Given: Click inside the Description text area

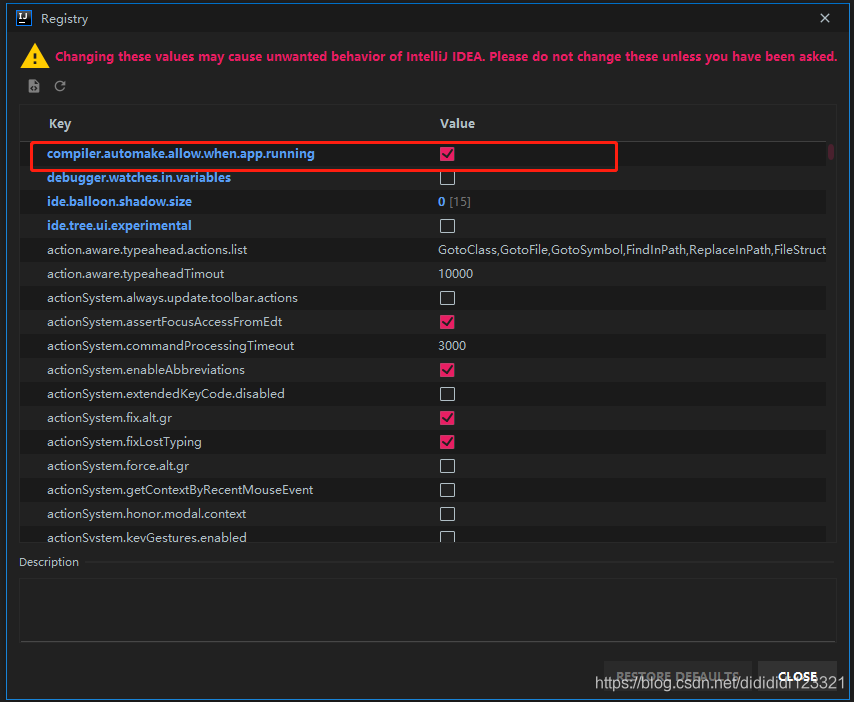Looking at the screenshot, I should coord(428,609).
